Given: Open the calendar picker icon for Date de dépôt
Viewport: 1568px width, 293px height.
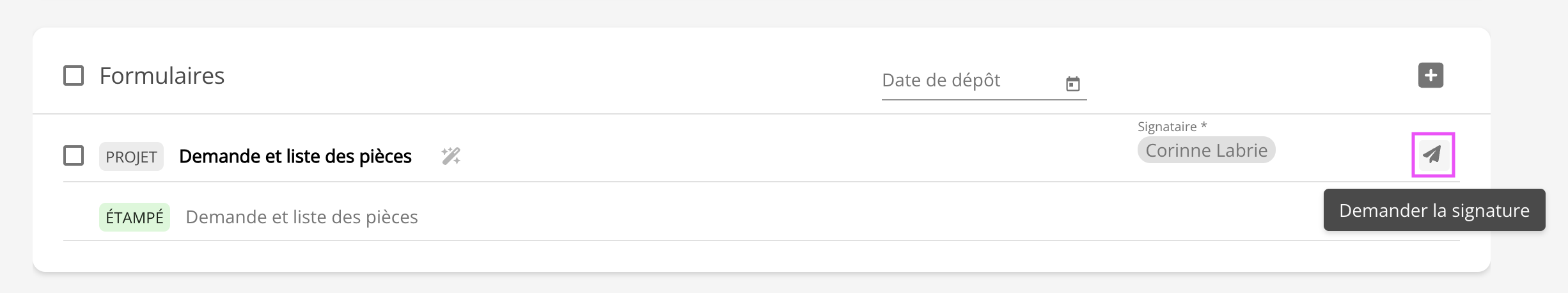Looking at the screenshot, I should click(1072, 84).
